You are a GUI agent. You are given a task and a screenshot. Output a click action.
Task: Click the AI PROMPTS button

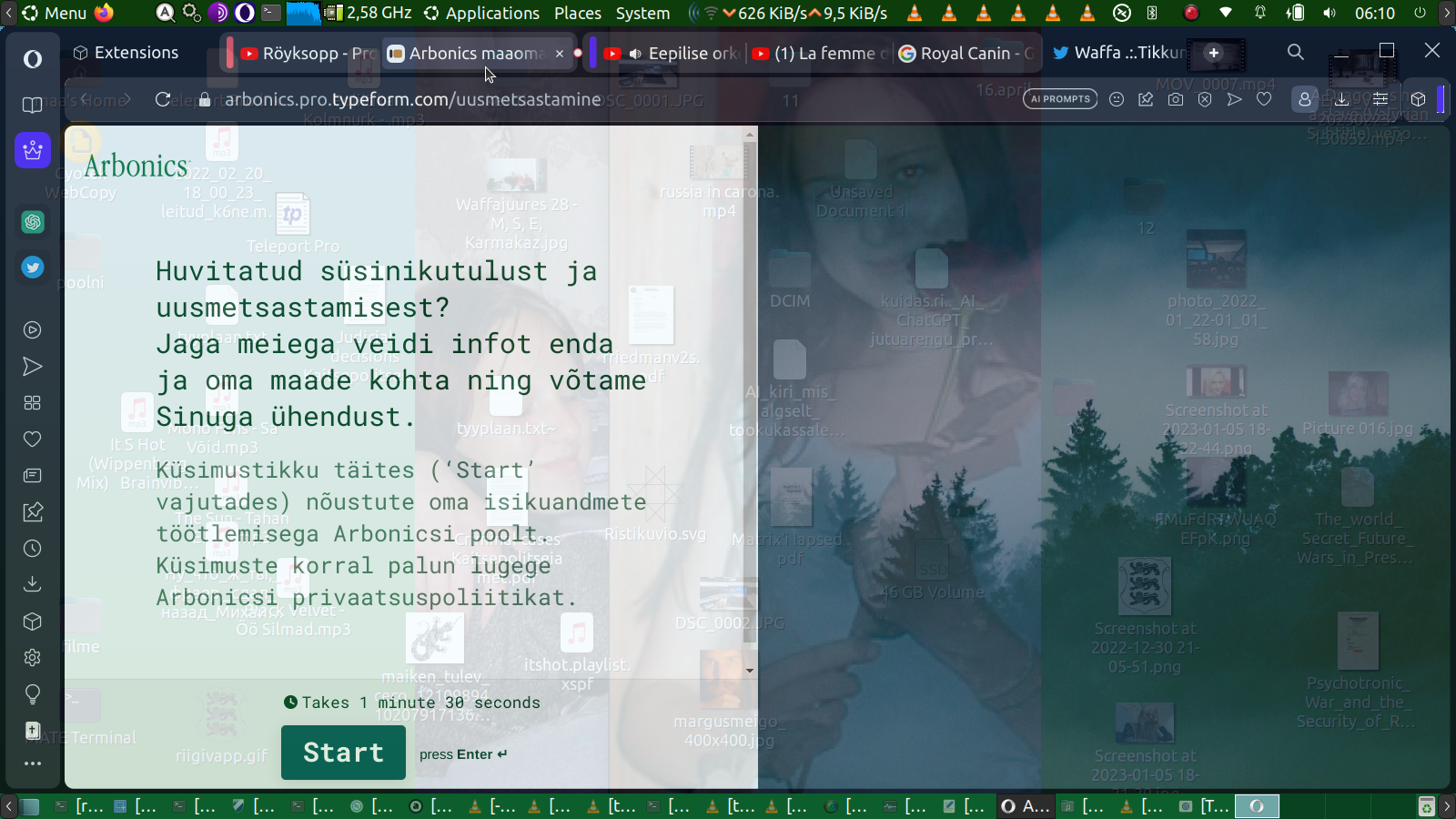(x=1060, y=99)
